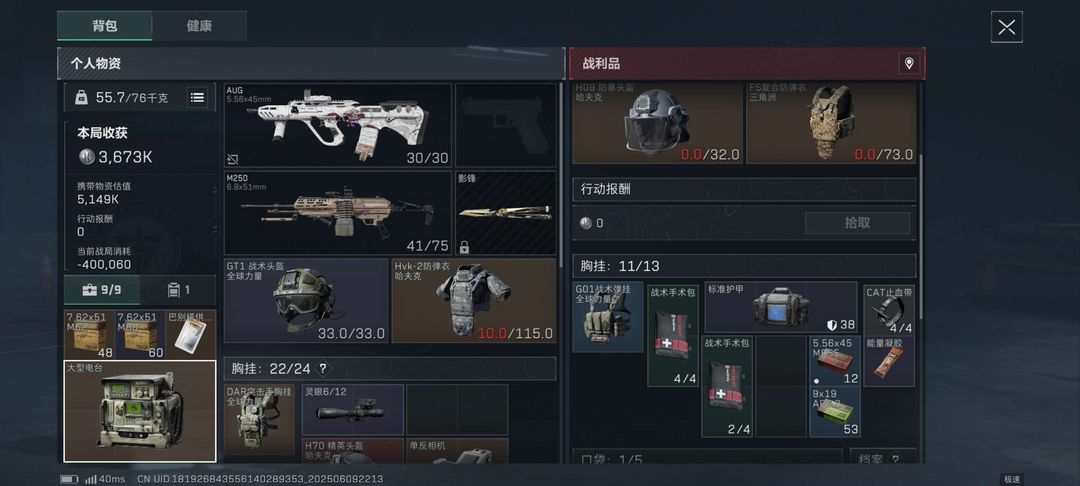Click the 影锋 knife item
Screen dimensions: 1080x486
pyautogui.click(x=506, y=213)
